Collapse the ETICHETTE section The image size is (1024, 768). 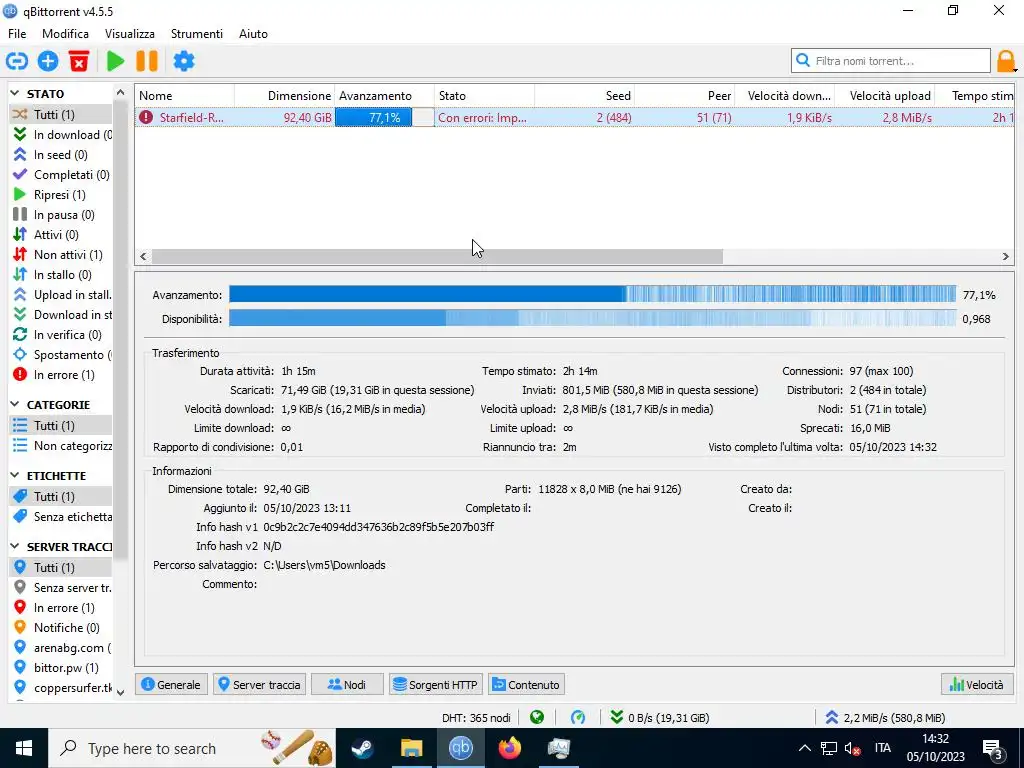[15, 476]
